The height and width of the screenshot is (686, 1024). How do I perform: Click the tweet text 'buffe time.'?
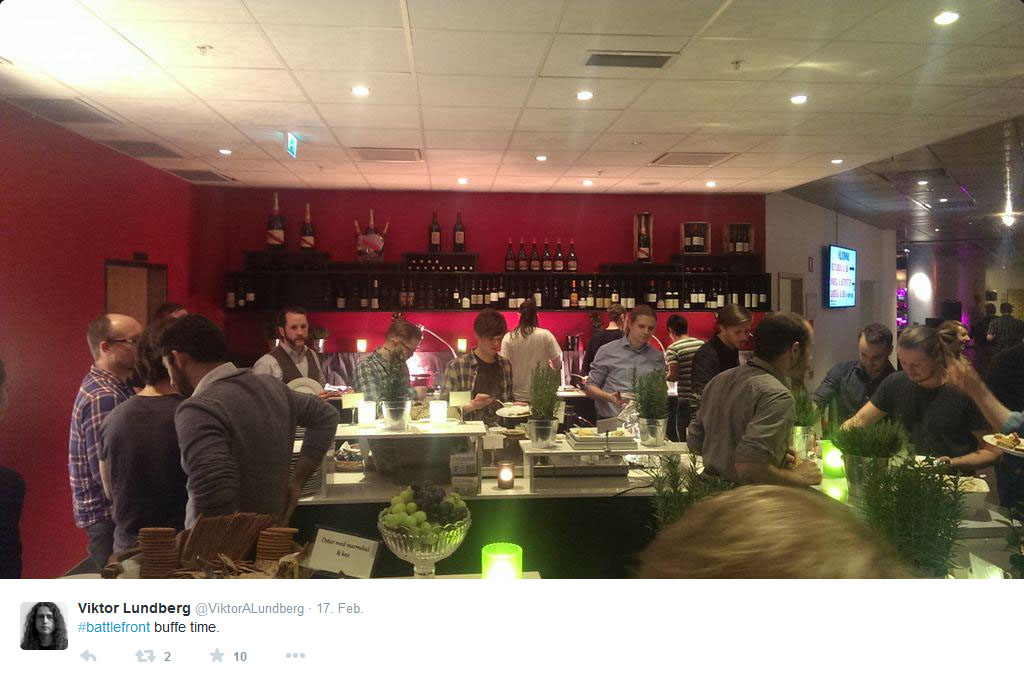pos(187,627)
